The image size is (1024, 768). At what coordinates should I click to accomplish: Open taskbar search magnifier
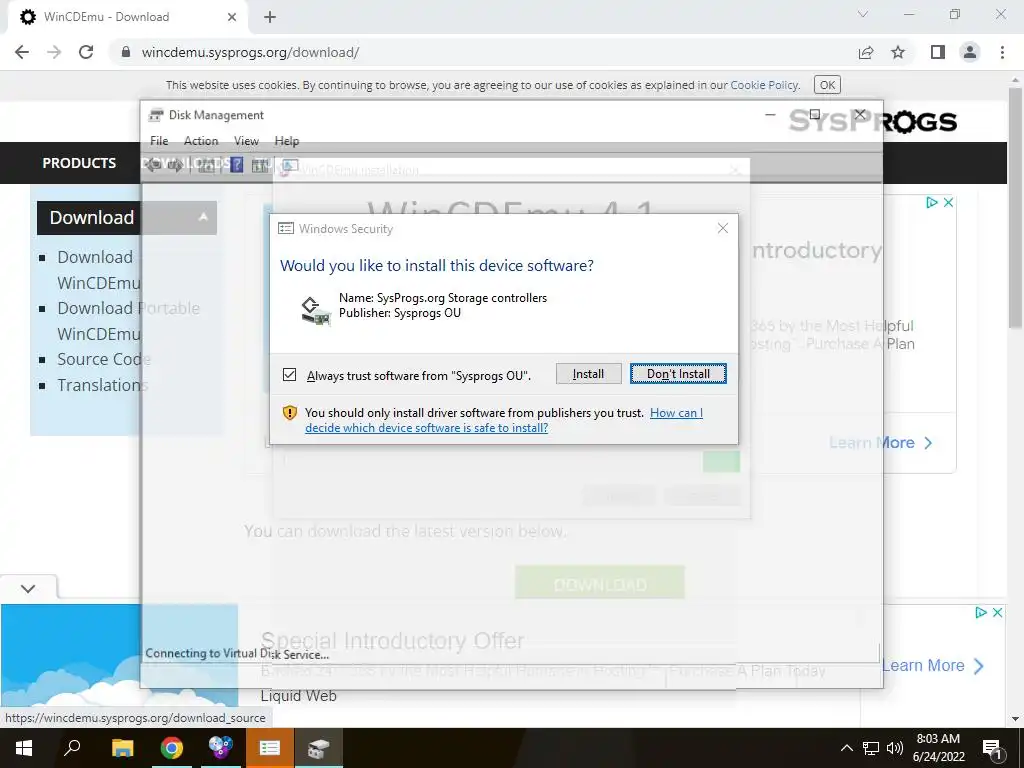click(72, 748)
